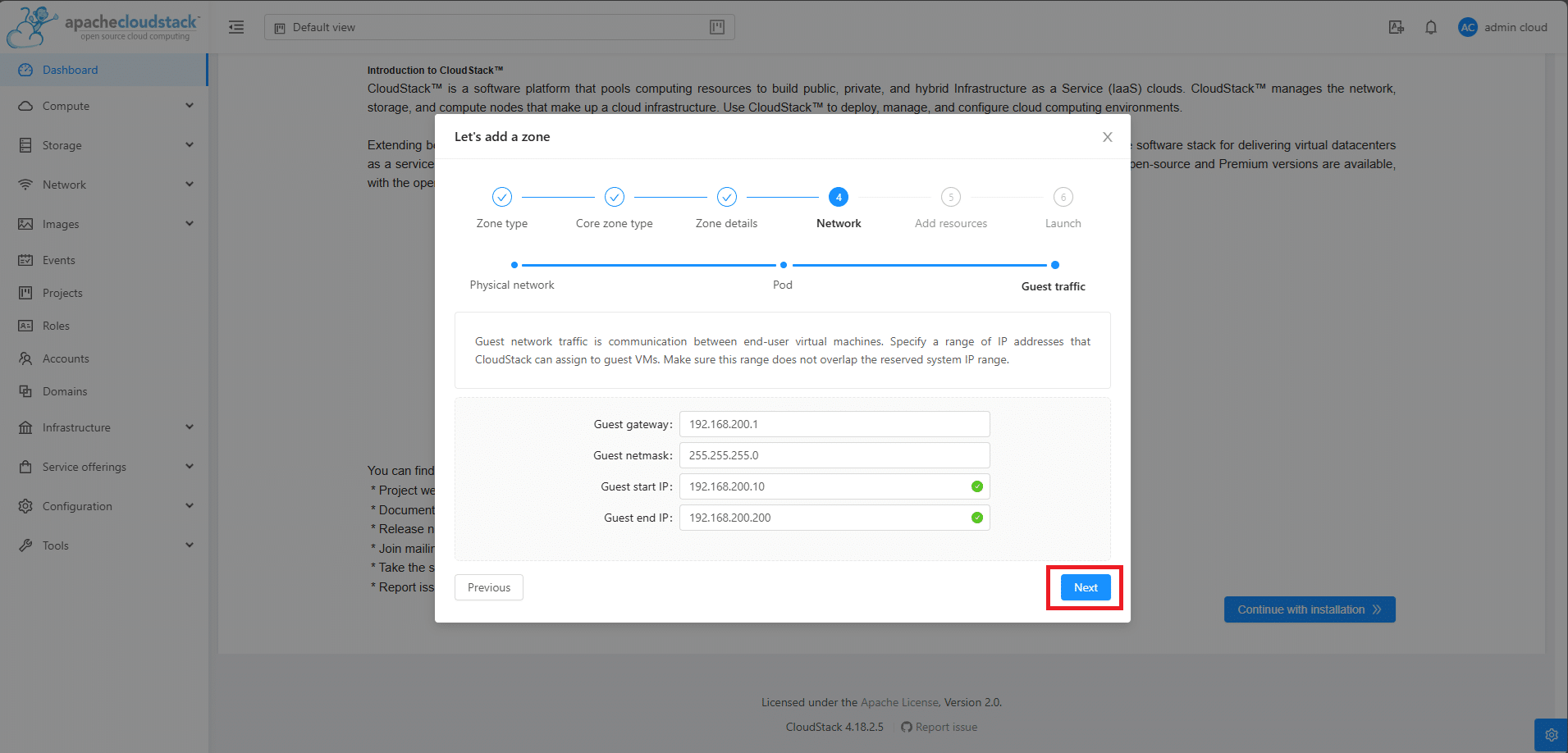The width and height of the screenshot is (1568, 753).
Task: Open the language translation icon
Action: tap(1397, 27)
